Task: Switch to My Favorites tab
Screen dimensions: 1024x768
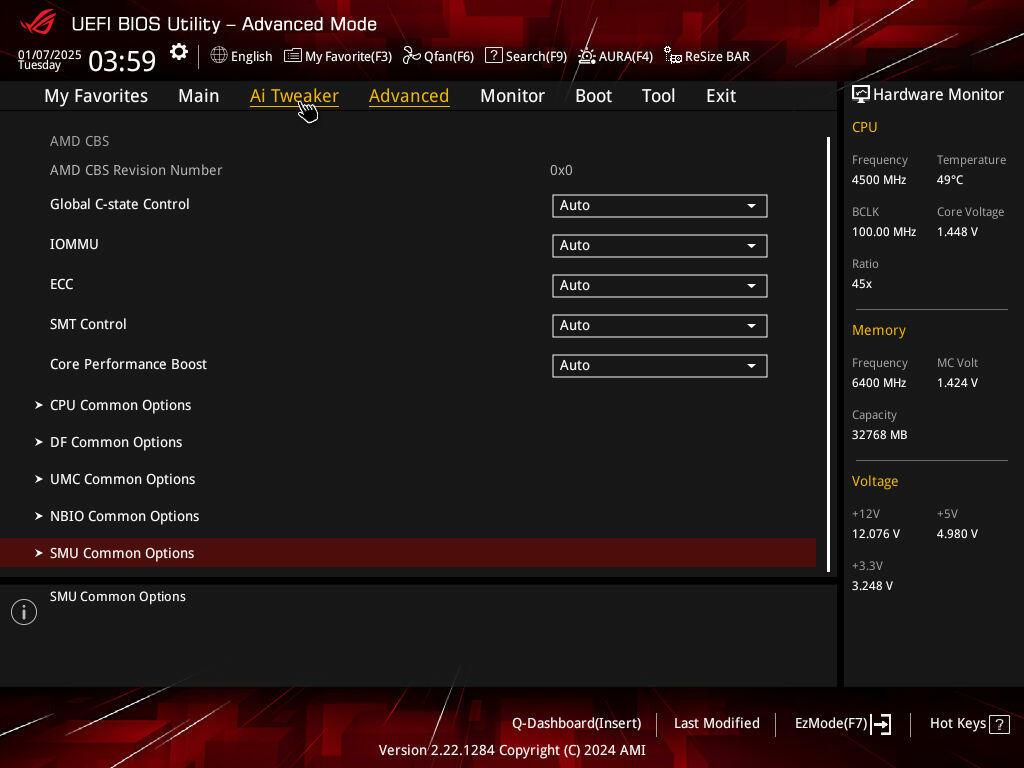Action: click(96, 96)
